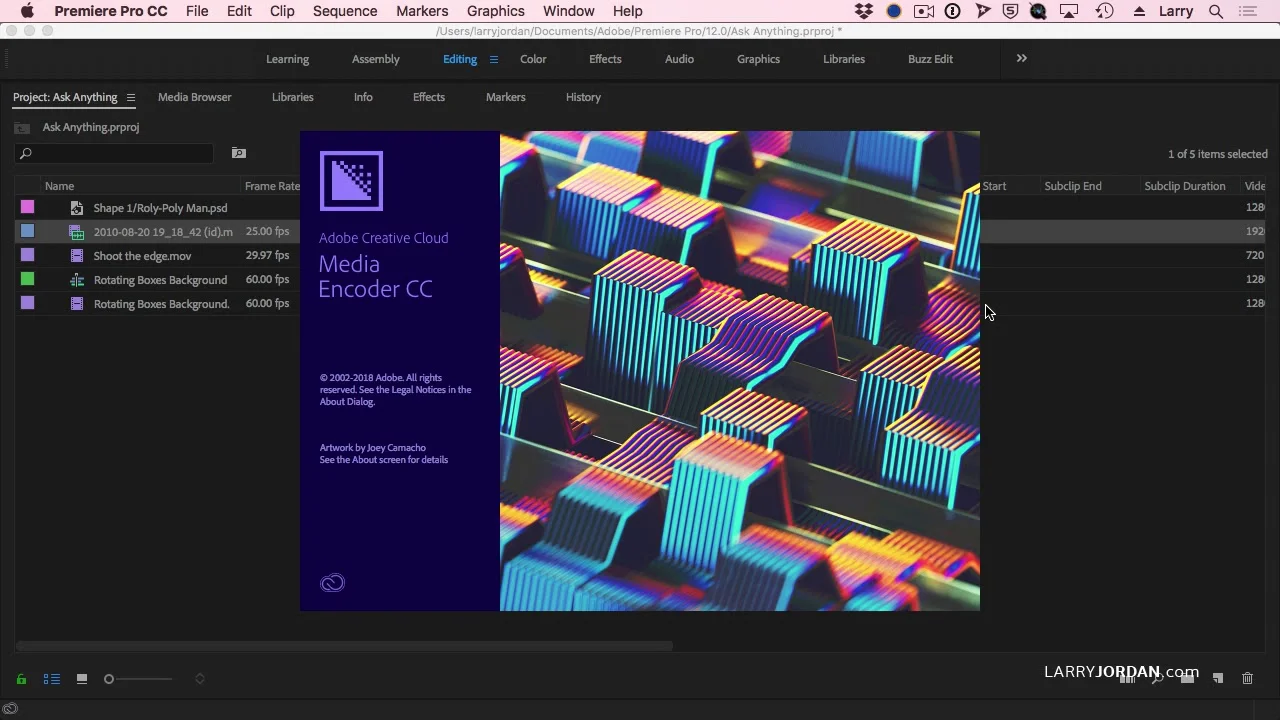Click the screen recording camera menu icon

tap(924, 11)
